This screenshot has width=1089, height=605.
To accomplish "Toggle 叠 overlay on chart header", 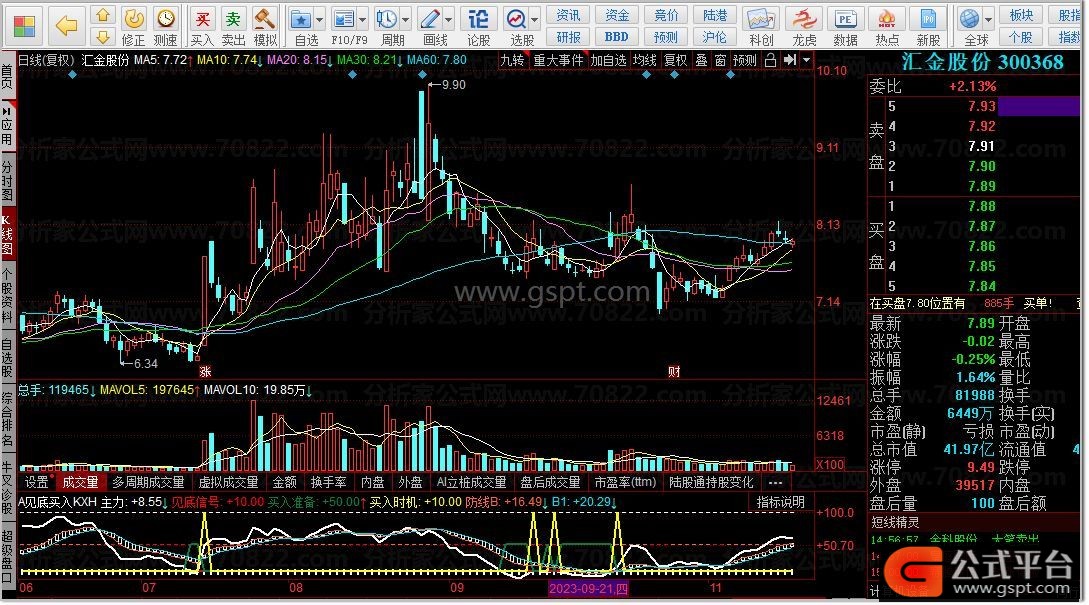I will click(701, 60).
